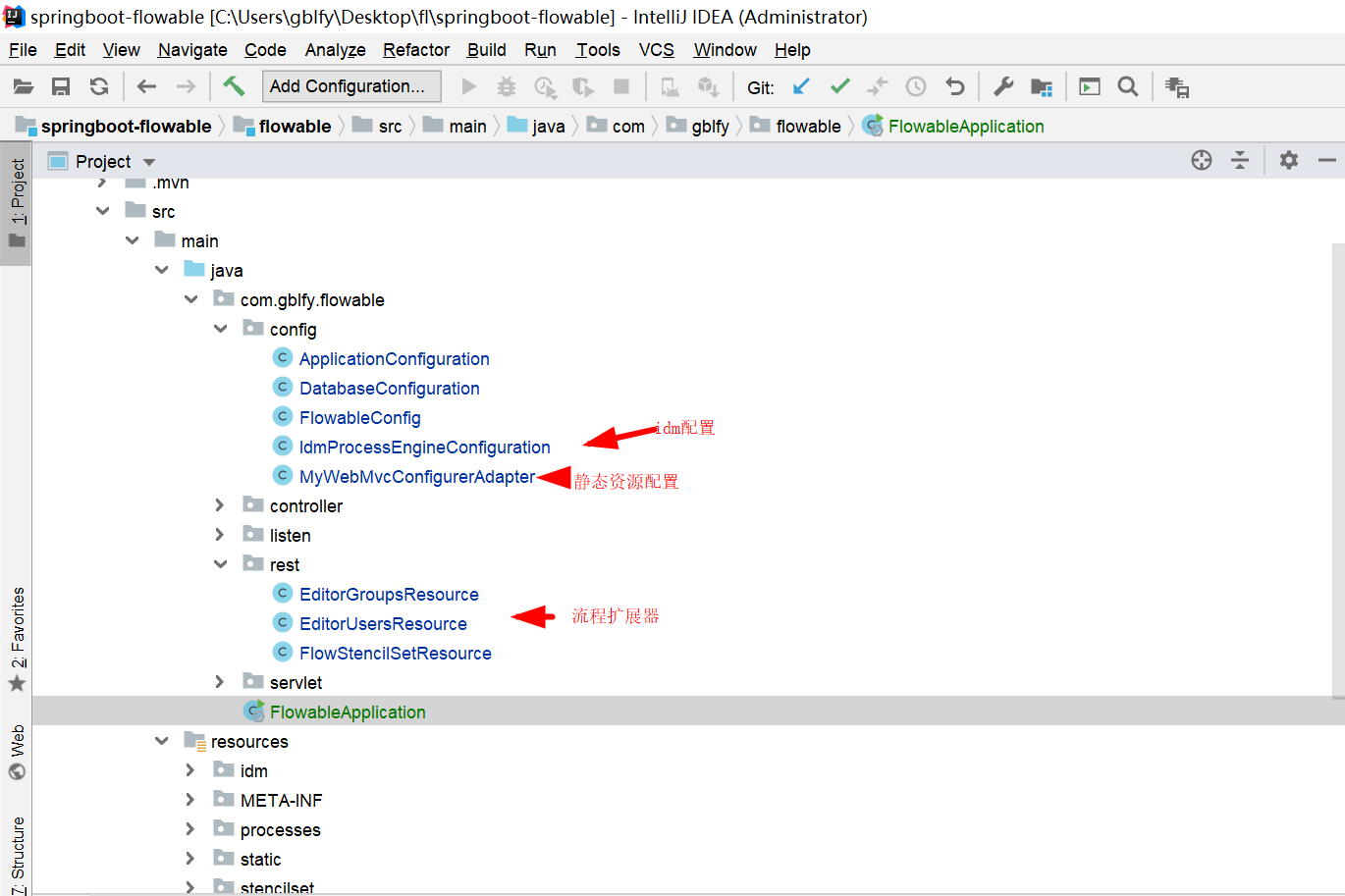Select FlowStencilSetResource class
1345x896 pixels.
pos(395,654)
